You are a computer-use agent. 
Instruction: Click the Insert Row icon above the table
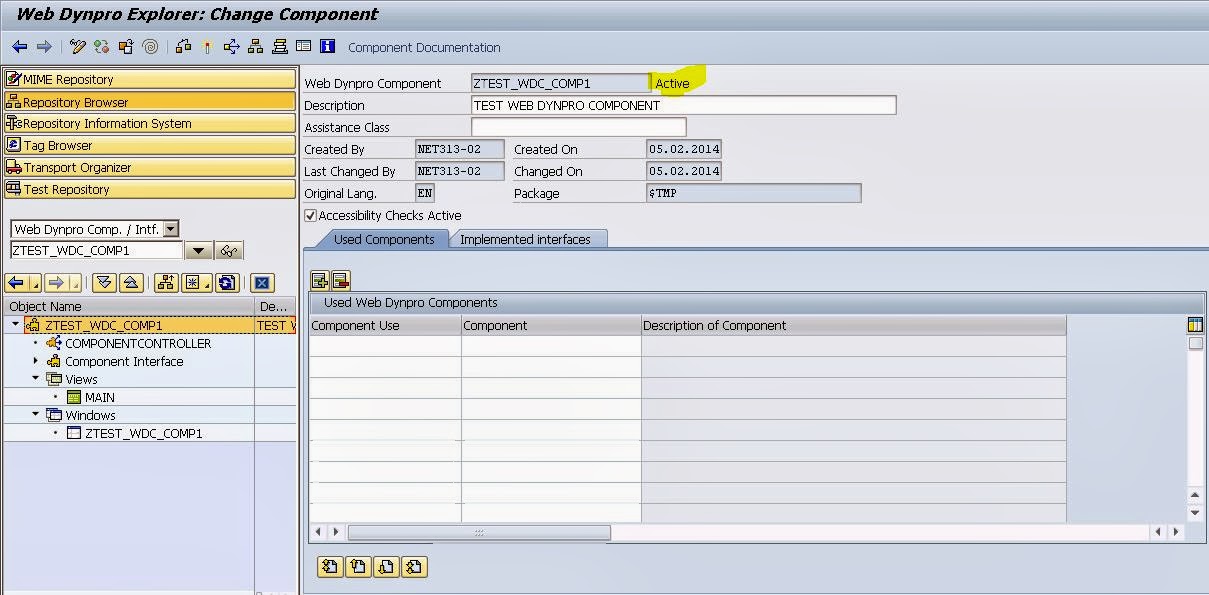(321, 280)
